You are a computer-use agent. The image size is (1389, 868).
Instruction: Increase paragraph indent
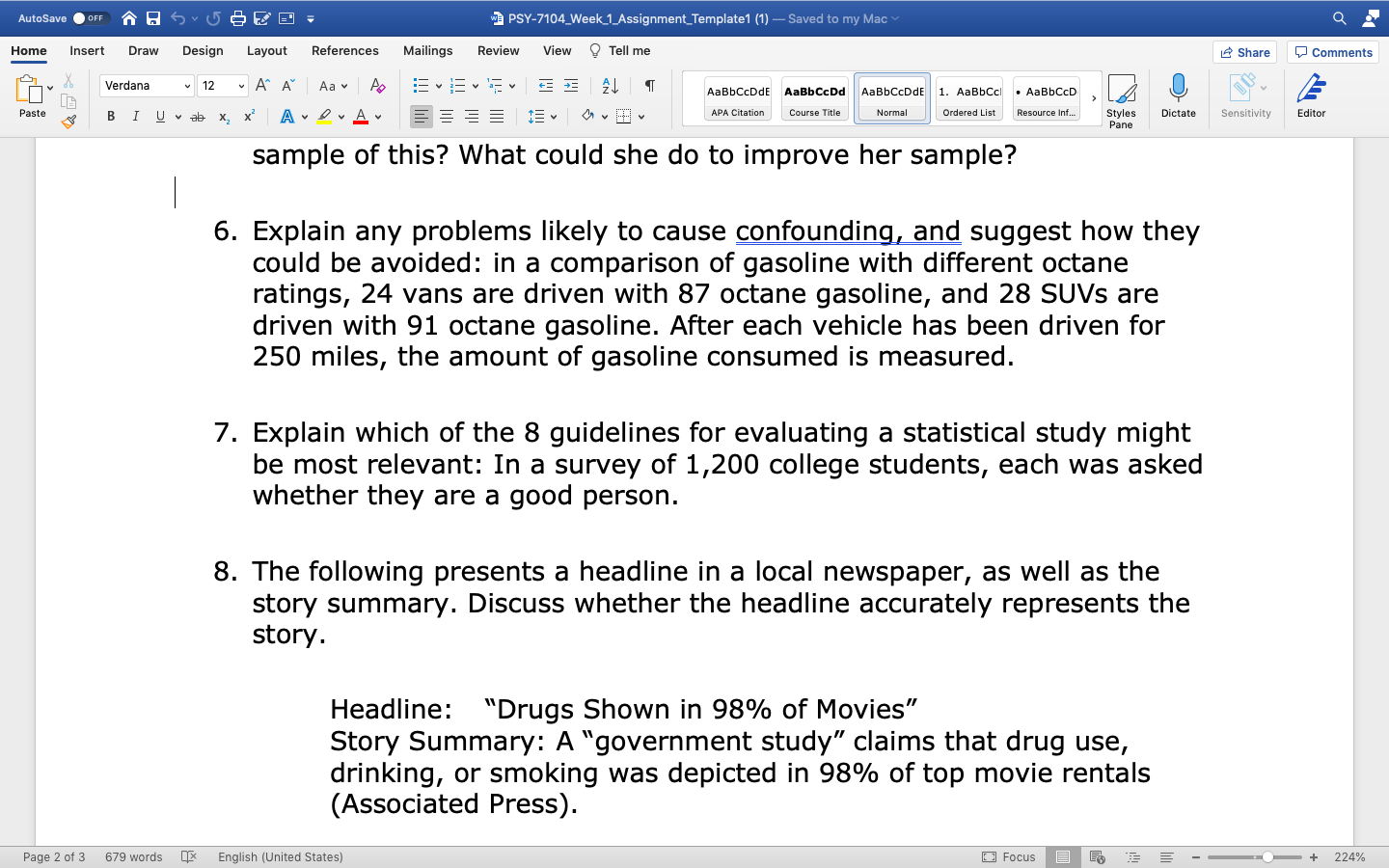pyautogui.click(x=570, y=86)
